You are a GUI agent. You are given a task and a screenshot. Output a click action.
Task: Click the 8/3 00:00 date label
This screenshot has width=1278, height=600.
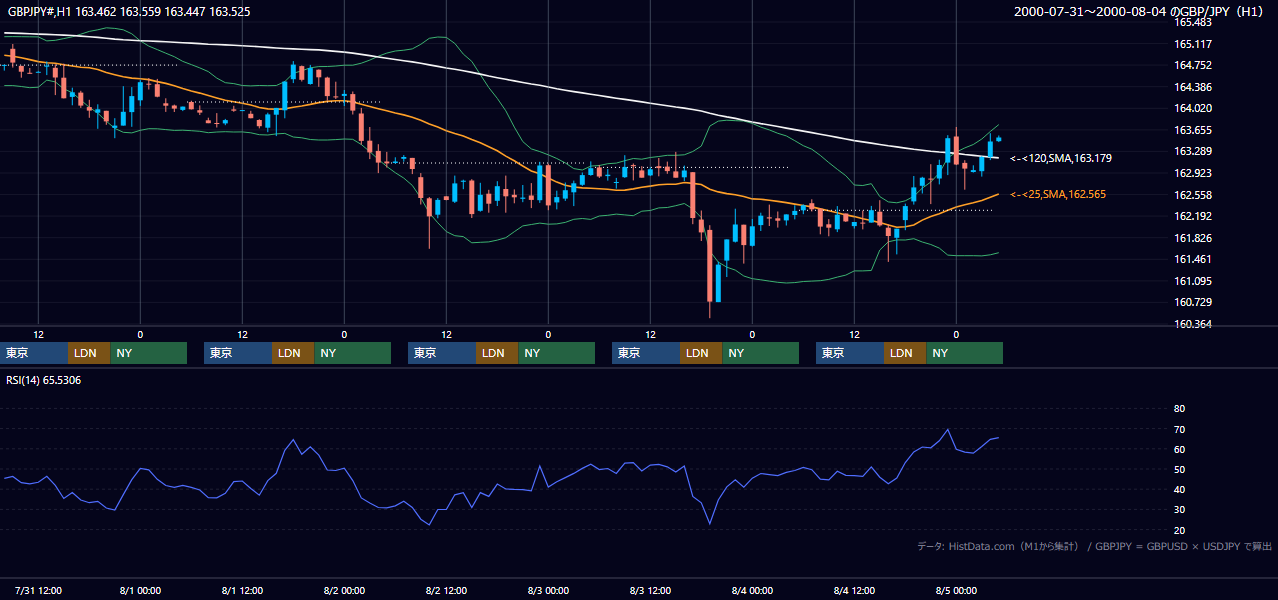549,591
